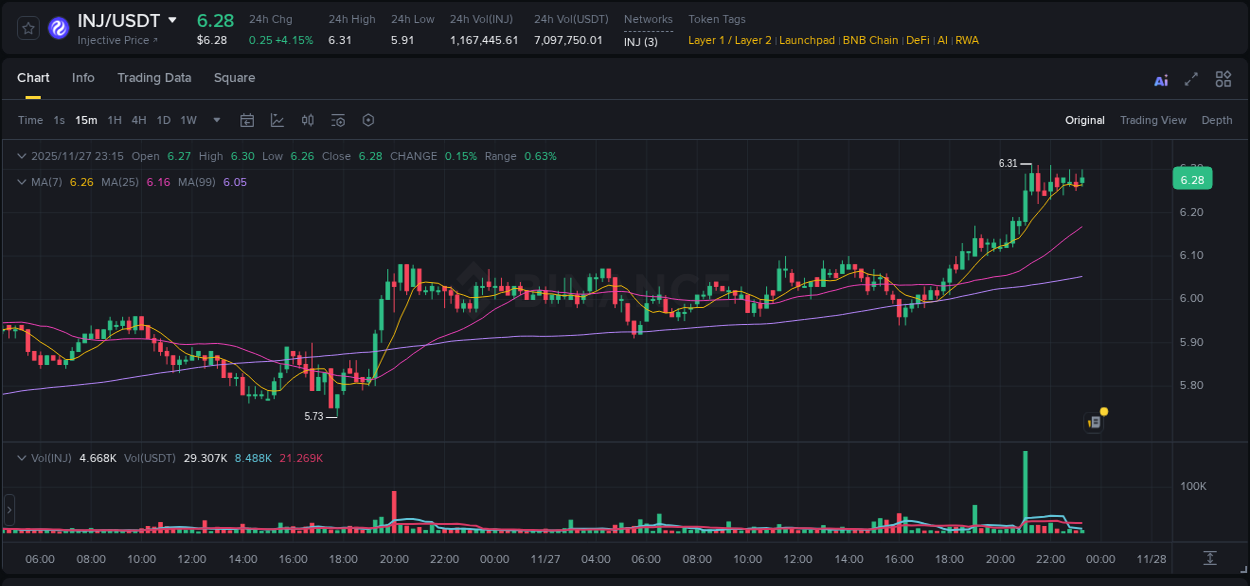The image size is (1250, 586).
Task: Select the line chart style icon
Action: click(277, 119)
